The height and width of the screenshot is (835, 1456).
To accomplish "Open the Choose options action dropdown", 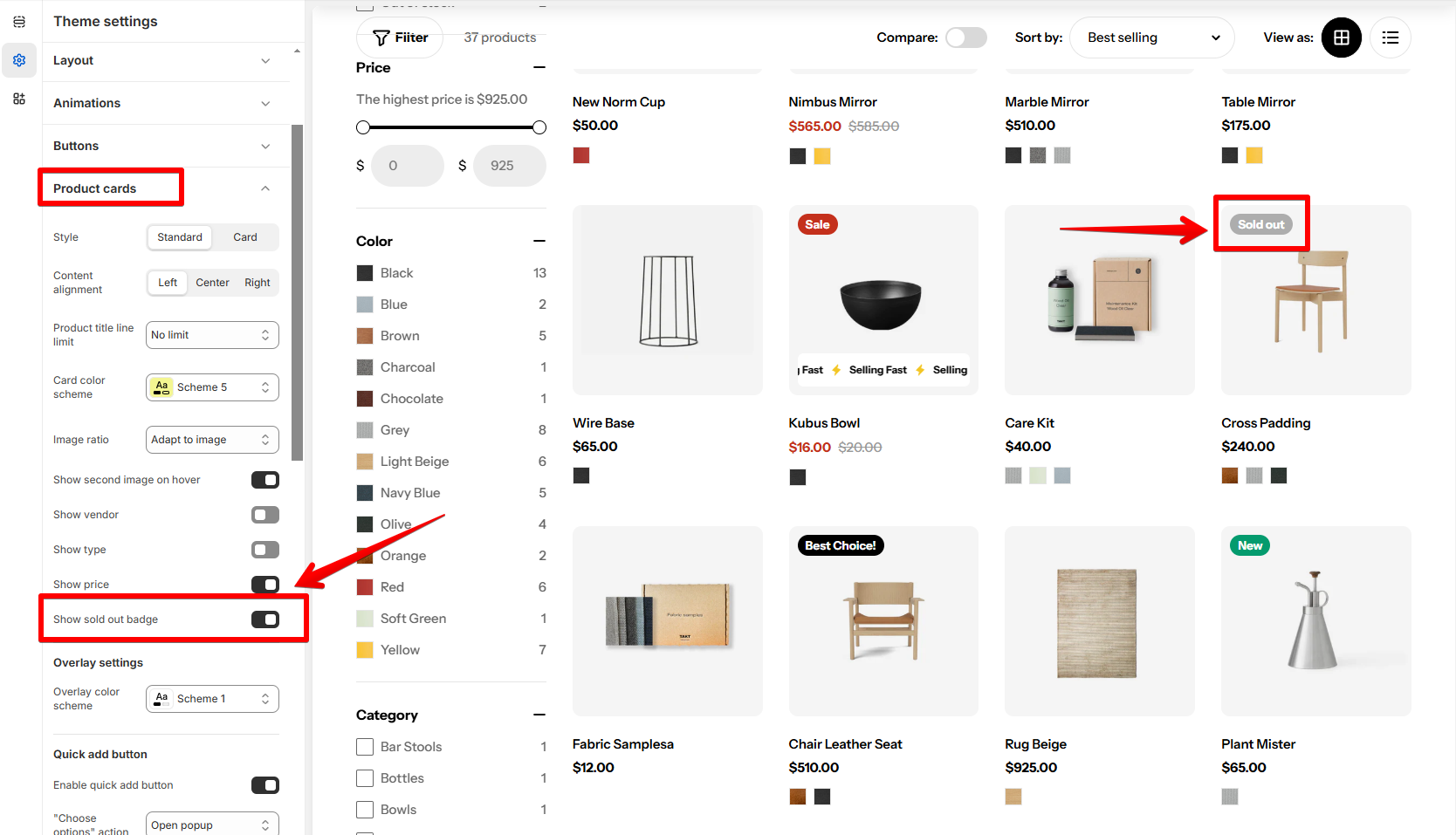I will pyautogui.click(x=212, y=825).
